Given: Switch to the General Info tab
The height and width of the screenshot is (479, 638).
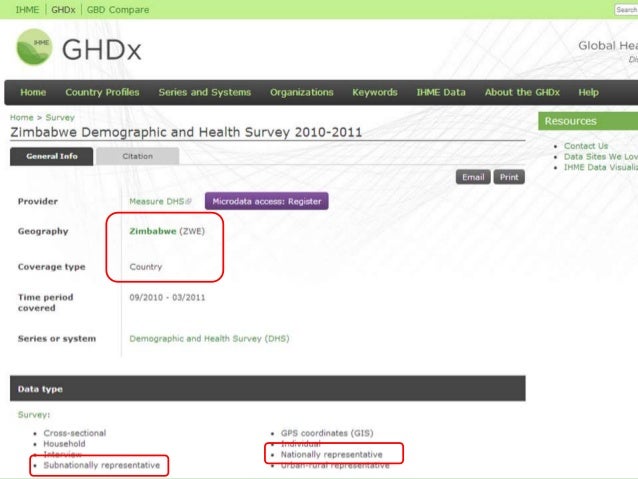Looking at the screenshot, I should [52, 156].
